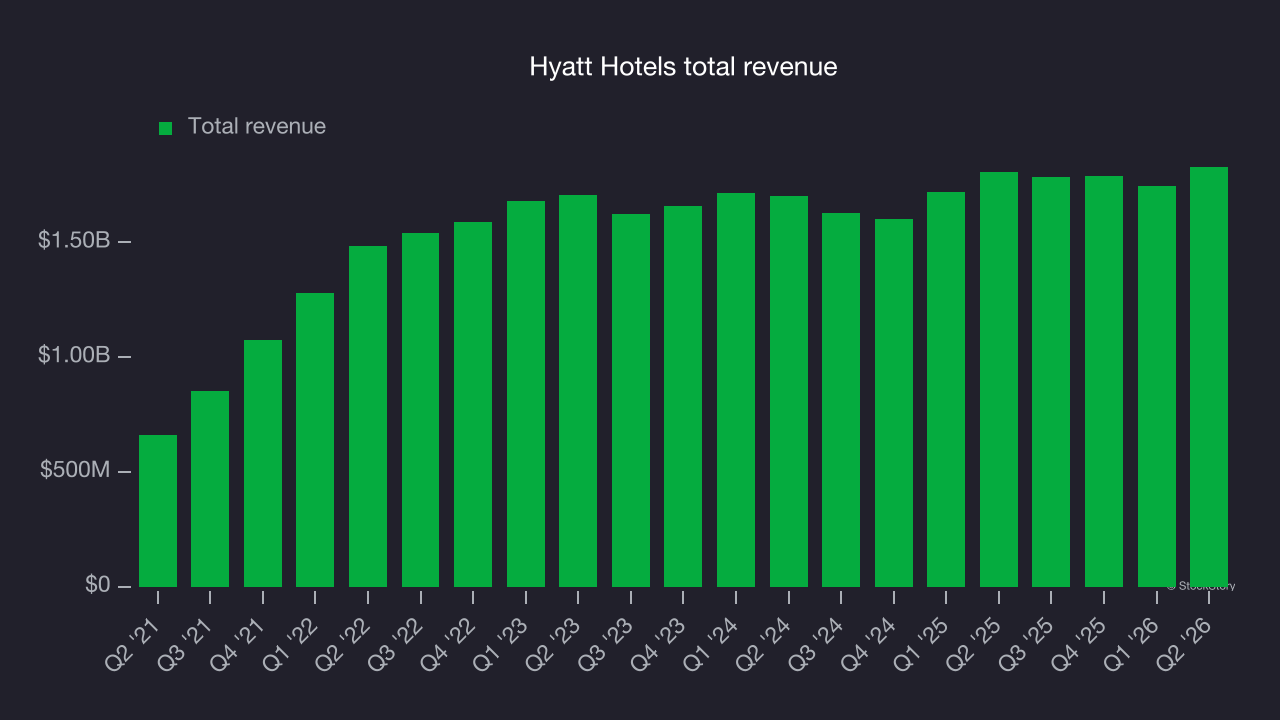Click the $500M y-axis label
Viewport: 1280px width, 720px height.
75,471
